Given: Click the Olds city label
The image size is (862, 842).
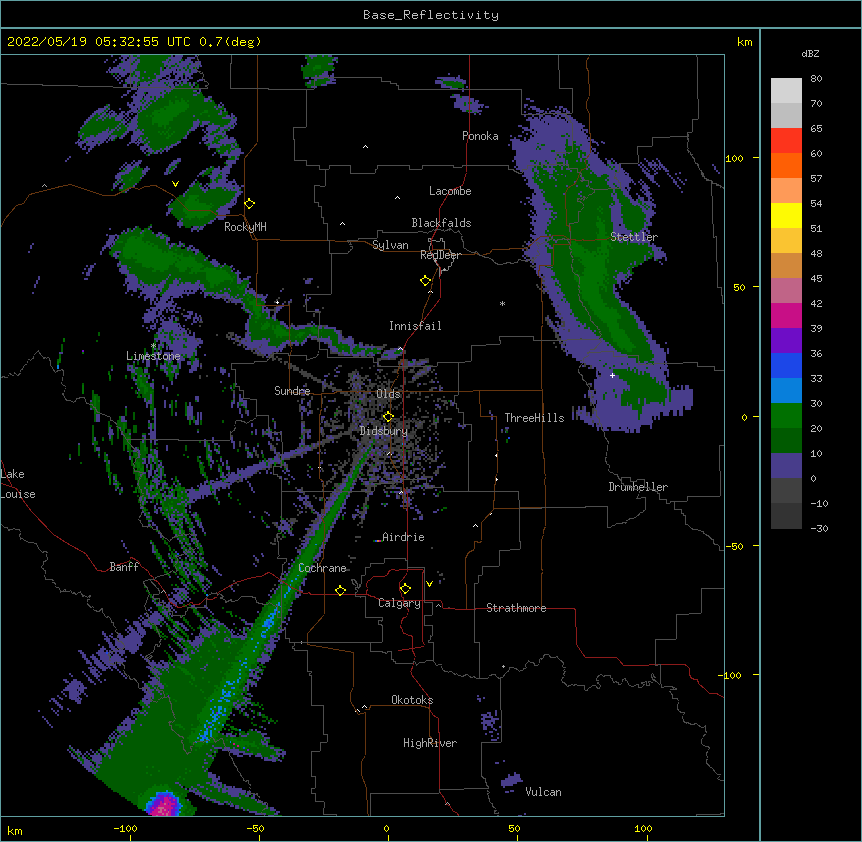Looking at the screenshot, I should click(x=388, y=394).
